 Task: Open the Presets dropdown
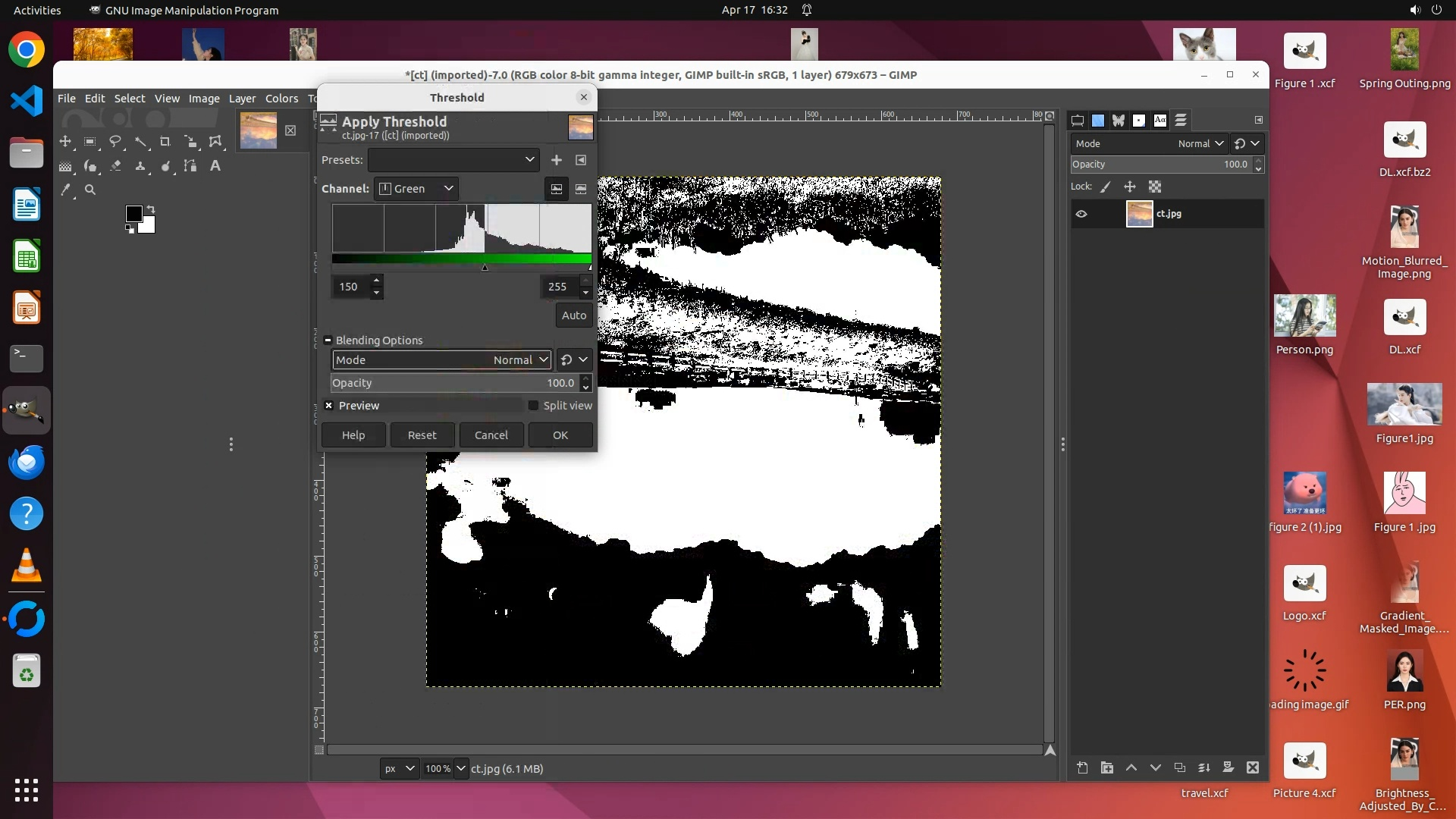[453, 160]
